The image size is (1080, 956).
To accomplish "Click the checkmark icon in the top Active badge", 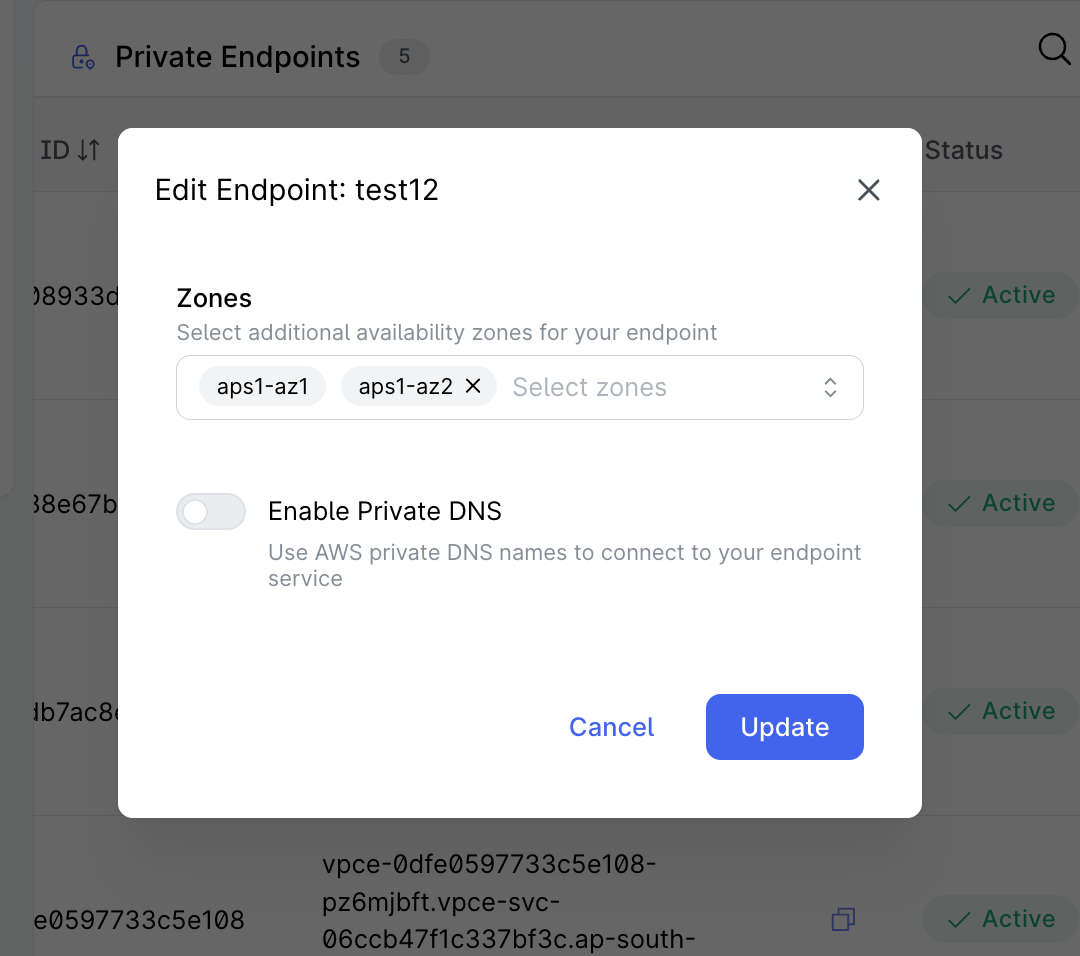I will pos(959,295).
